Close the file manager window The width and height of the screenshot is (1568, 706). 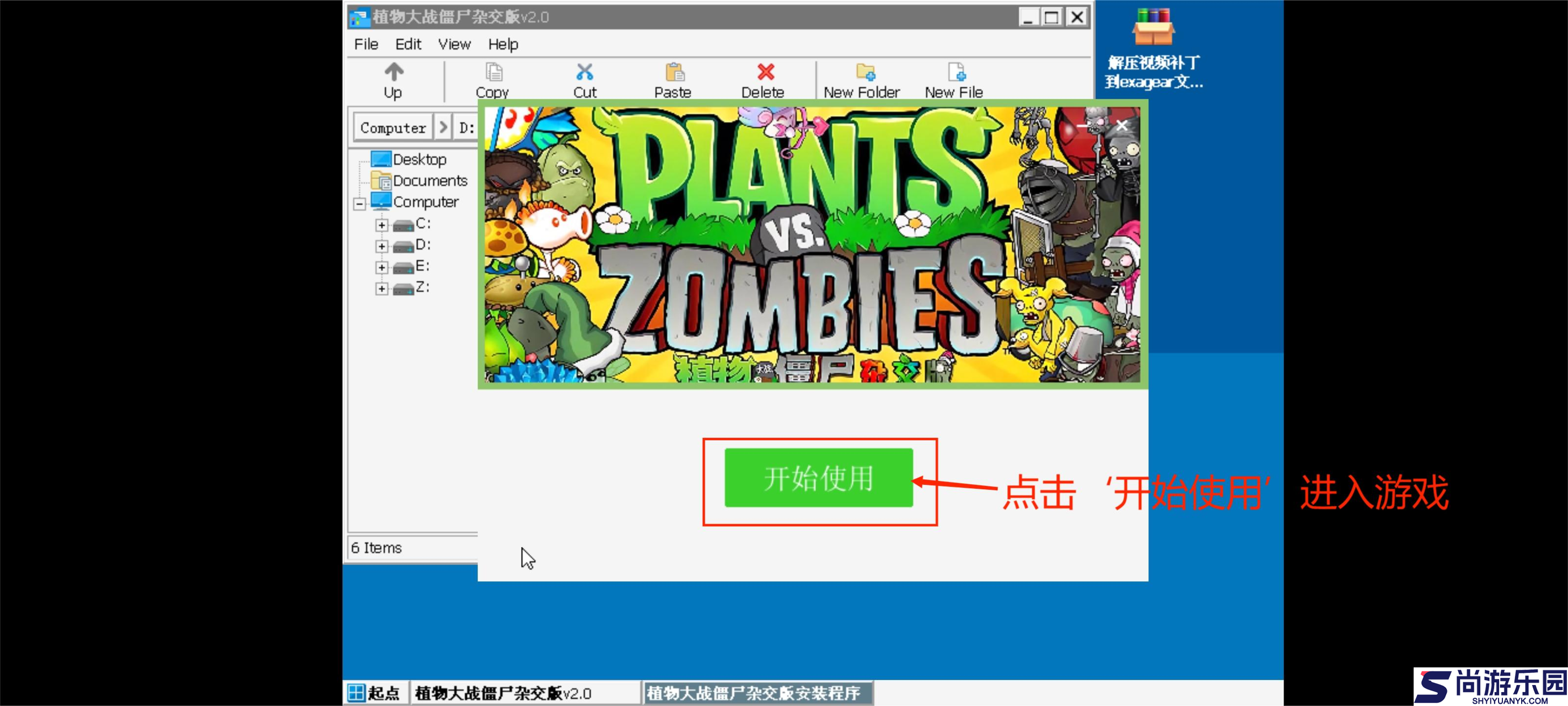click(1077, 17)
